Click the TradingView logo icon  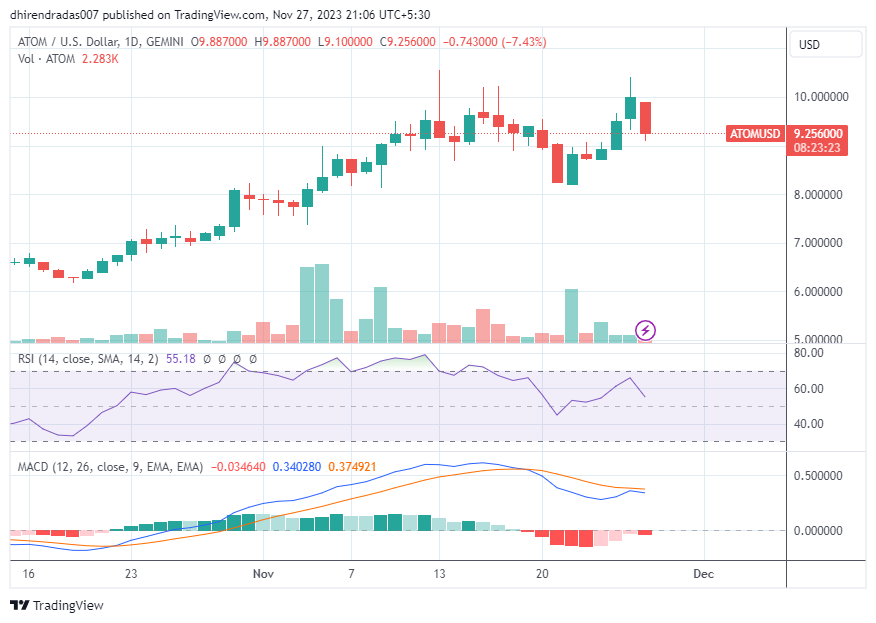19,605
